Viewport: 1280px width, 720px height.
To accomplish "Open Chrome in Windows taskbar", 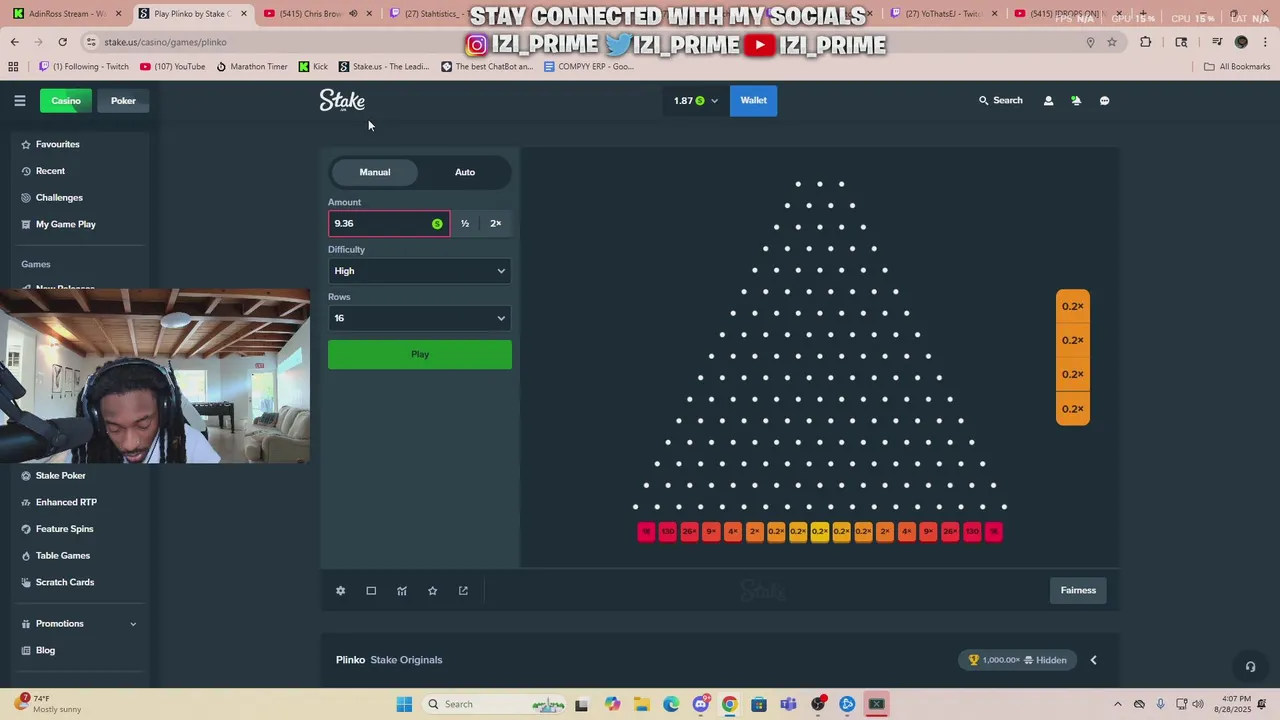I will point(729,704).
